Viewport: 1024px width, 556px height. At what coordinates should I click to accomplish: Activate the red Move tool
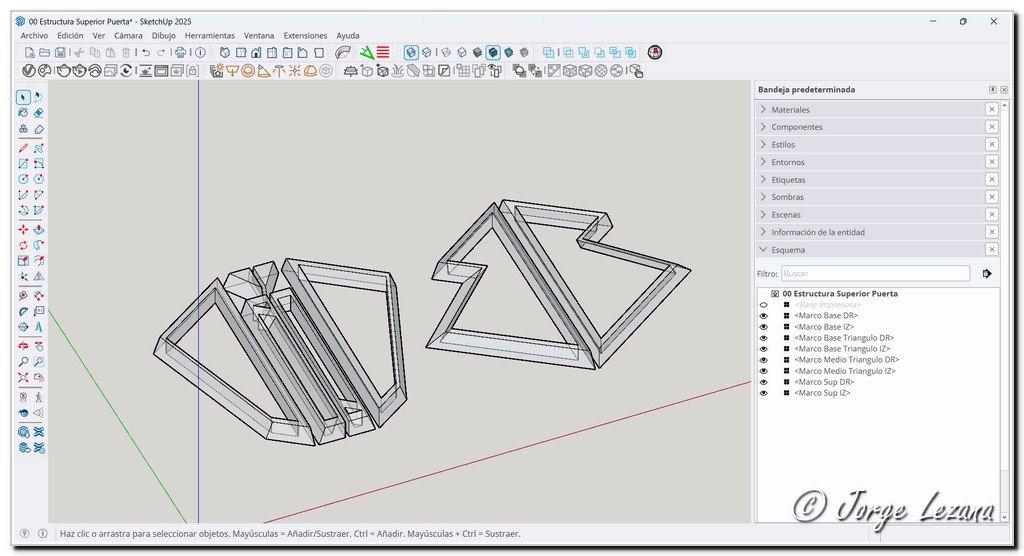(23, 229)
